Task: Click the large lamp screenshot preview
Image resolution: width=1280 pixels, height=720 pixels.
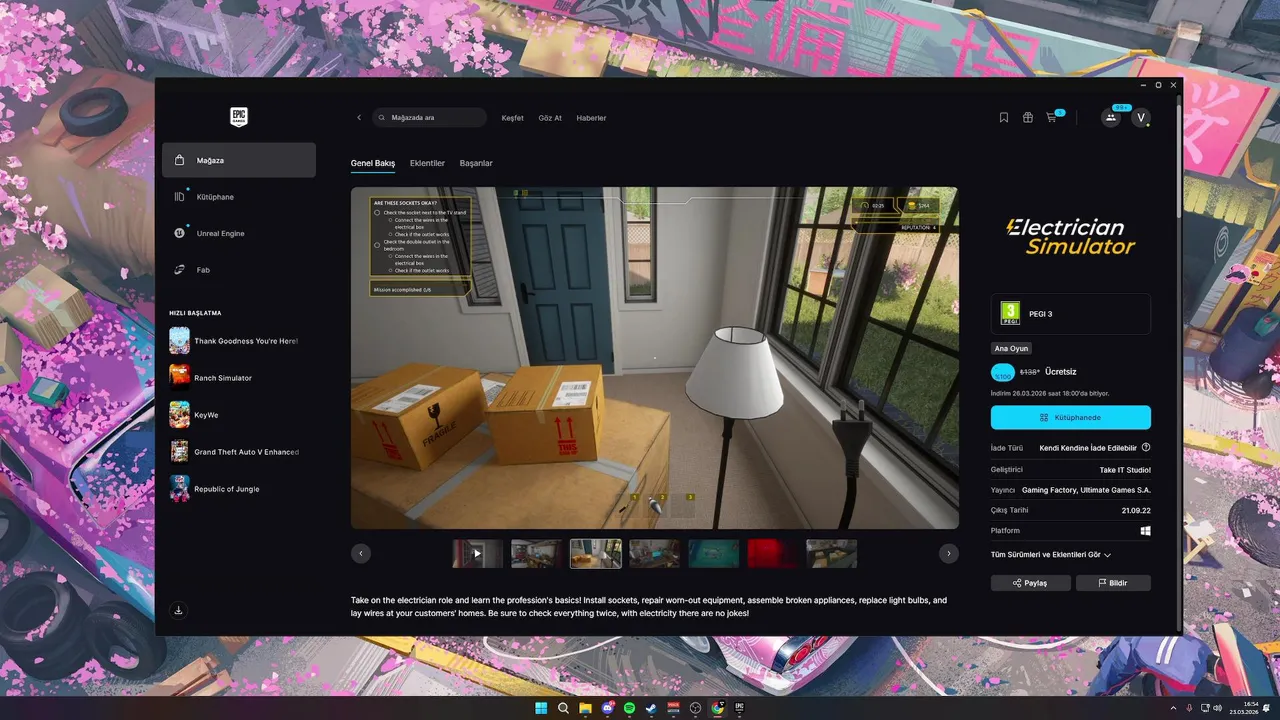Action: 654,358
